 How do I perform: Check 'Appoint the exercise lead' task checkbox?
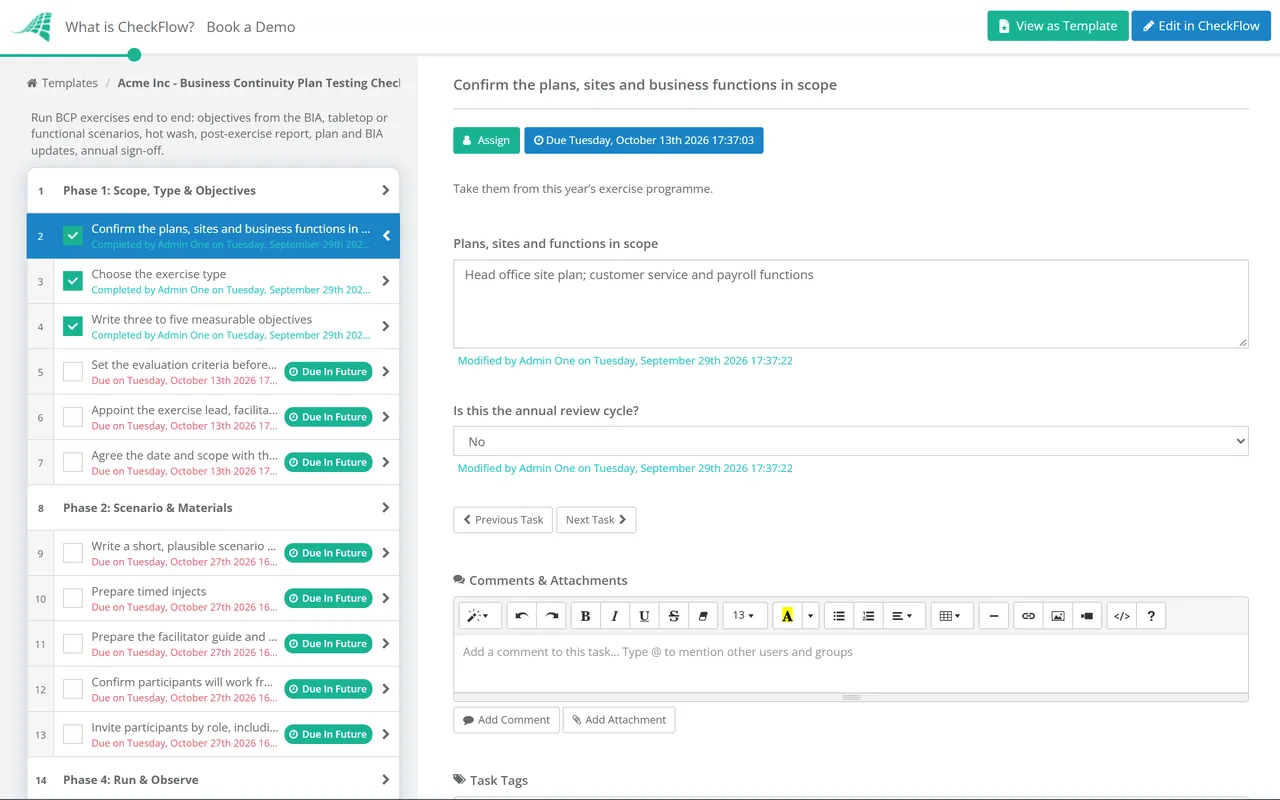pyautogui.click(x=73, y=417)
